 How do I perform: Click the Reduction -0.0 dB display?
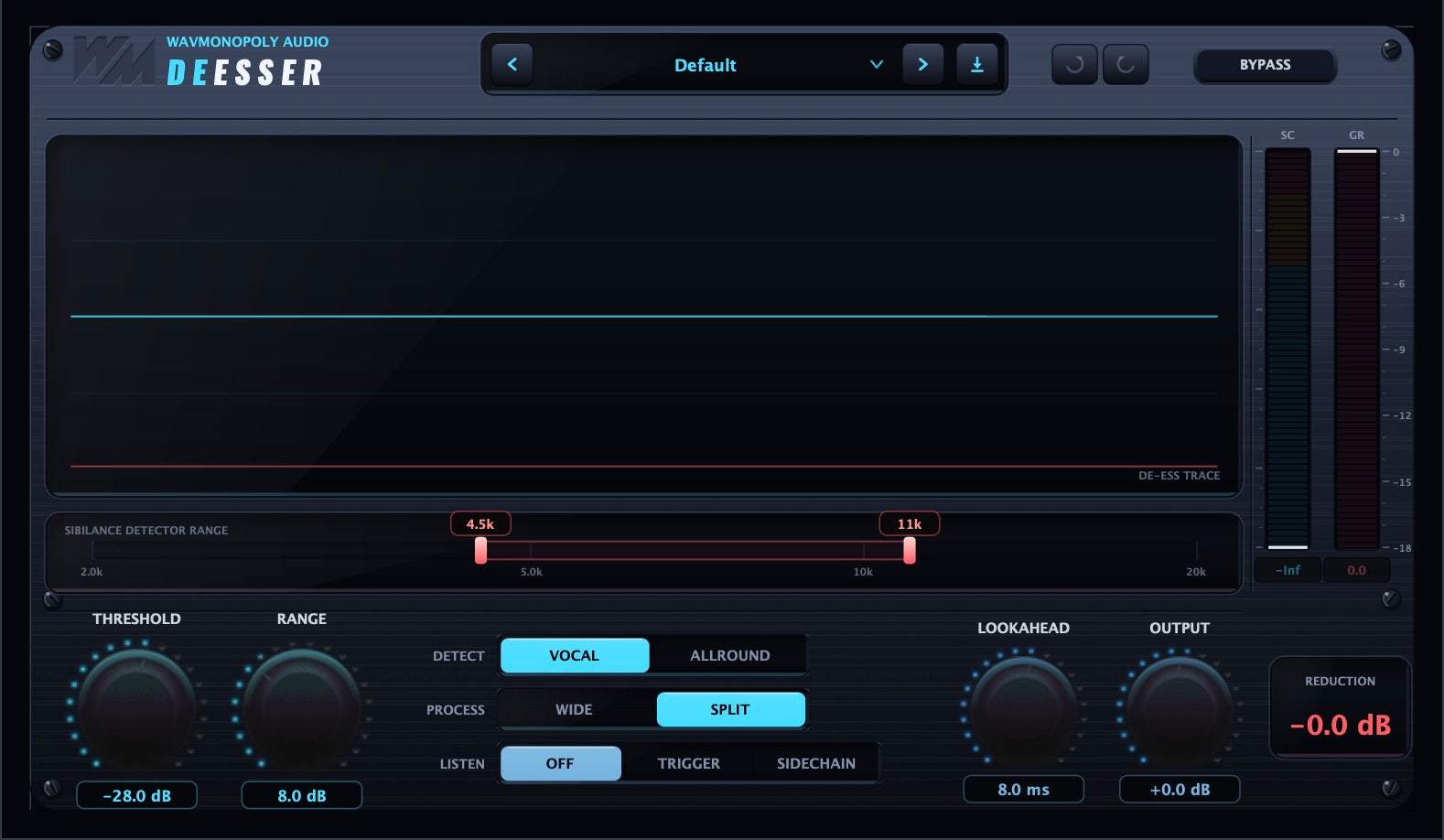(1340, 707)
